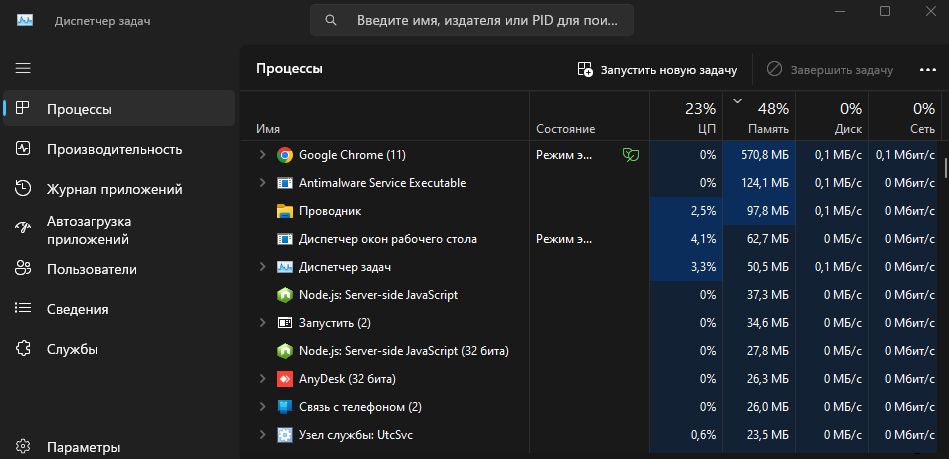Sort by the ЦП column header

[x=686, y=116]
